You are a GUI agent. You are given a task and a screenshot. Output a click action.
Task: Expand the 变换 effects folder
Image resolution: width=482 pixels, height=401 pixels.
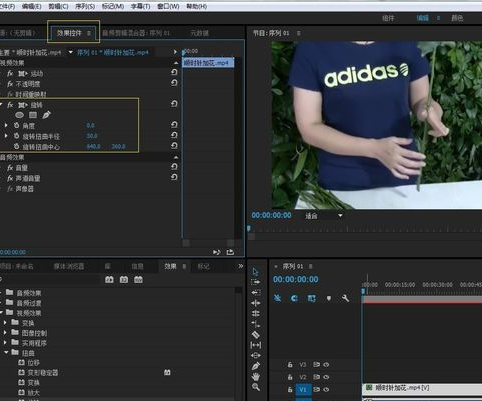click(5, 323)
